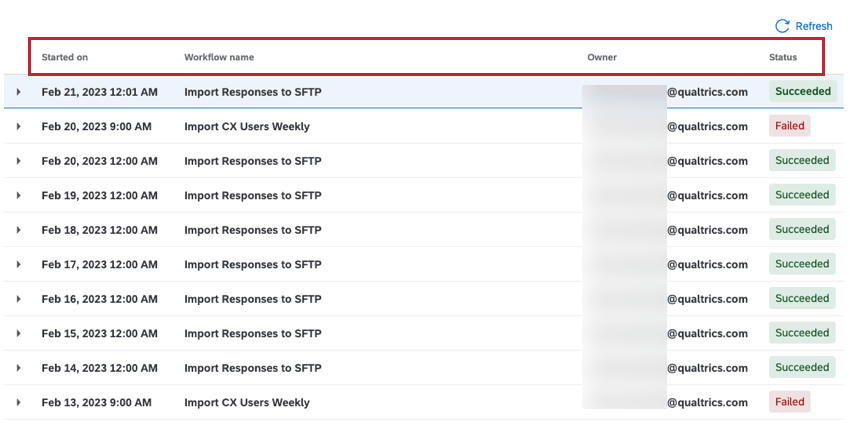Click the Workflow name column header
The height and width of the screenshot is (425, 850).
[219, 57]
